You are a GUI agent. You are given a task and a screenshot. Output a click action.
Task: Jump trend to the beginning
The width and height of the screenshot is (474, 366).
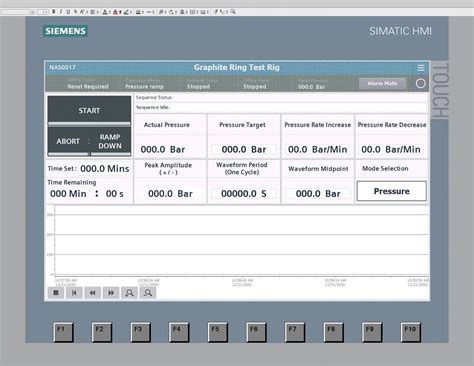tap(74, 293)
